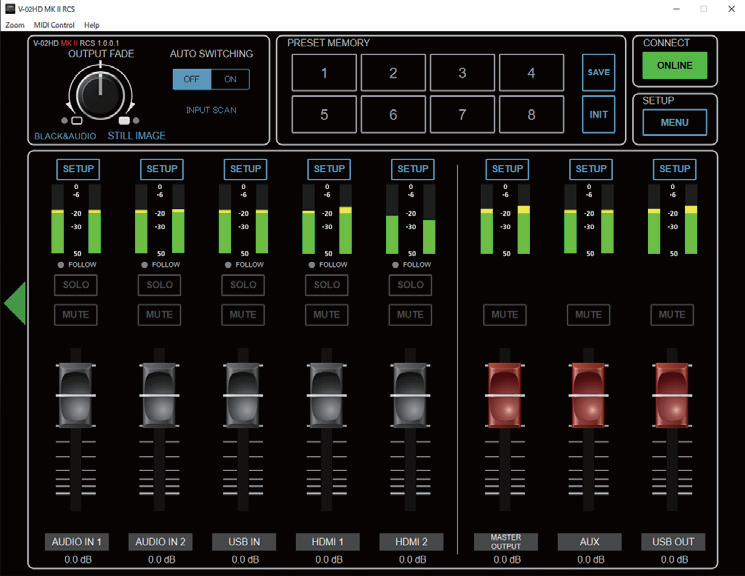745x576 pixels.
Task: Mute the AUDIO IN 1 channel
Action: pyautogui.click(x=76, y=315)
